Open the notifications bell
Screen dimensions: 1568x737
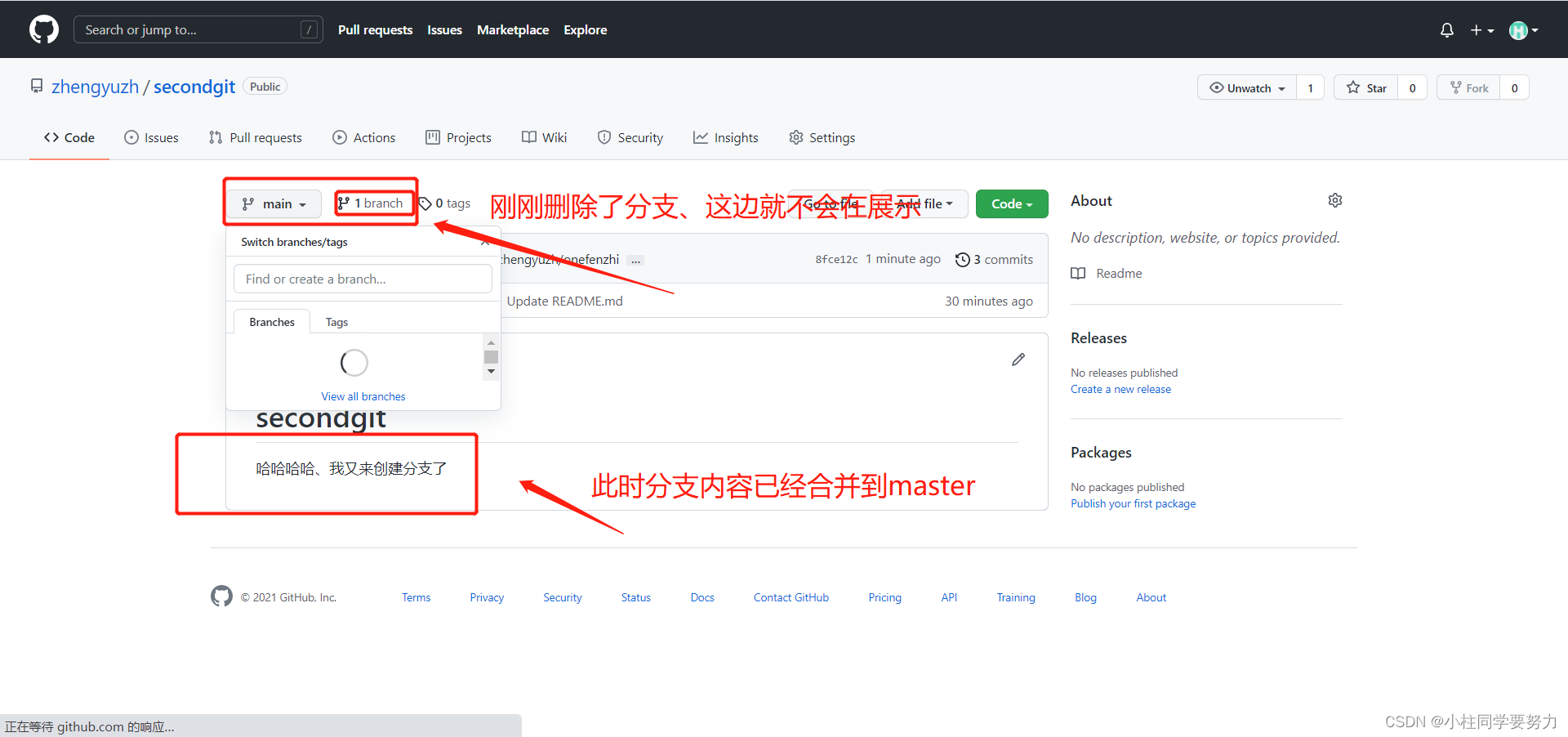point(1446,30)
